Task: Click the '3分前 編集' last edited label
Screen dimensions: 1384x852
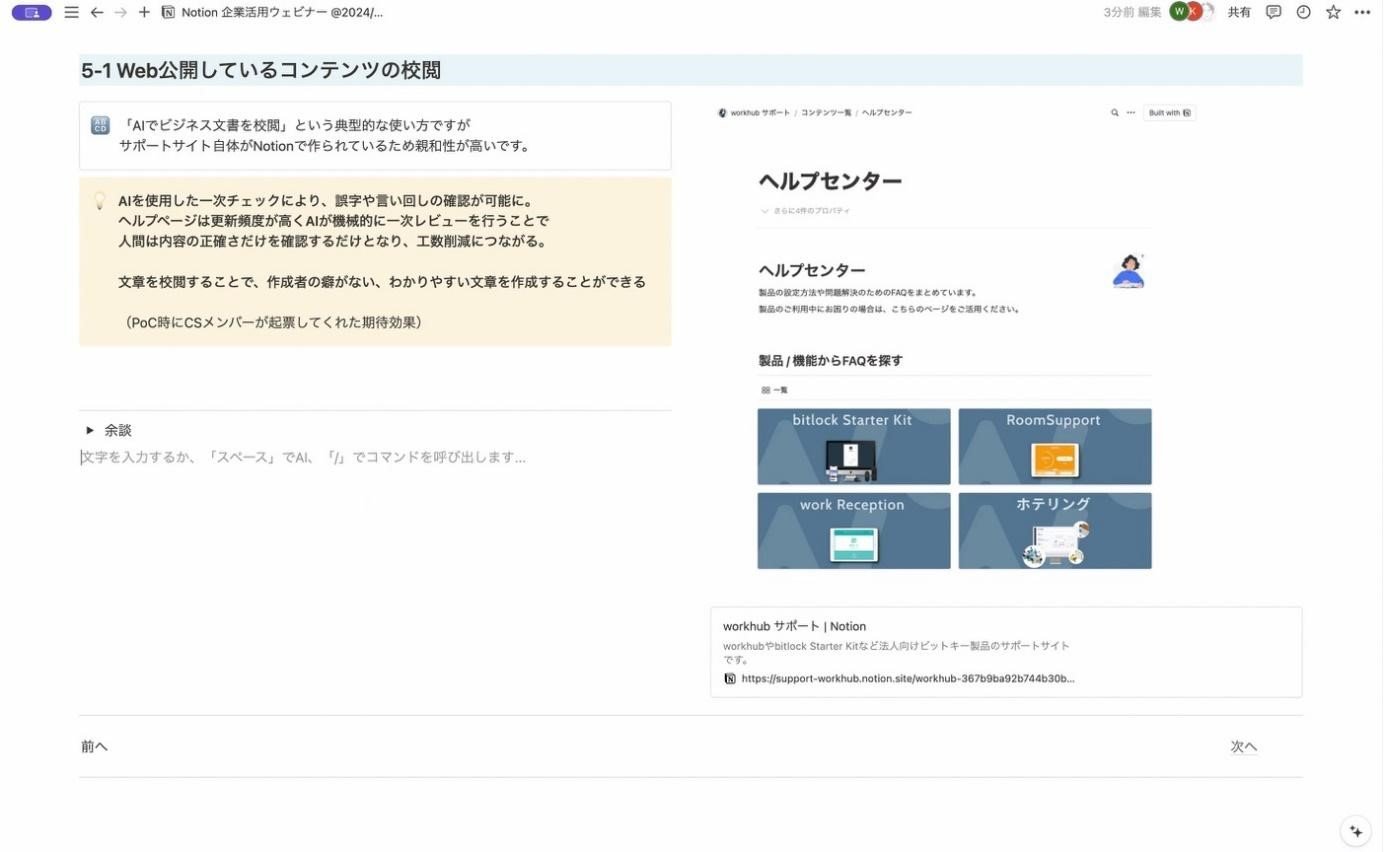Action: [x=1132, y=12]
